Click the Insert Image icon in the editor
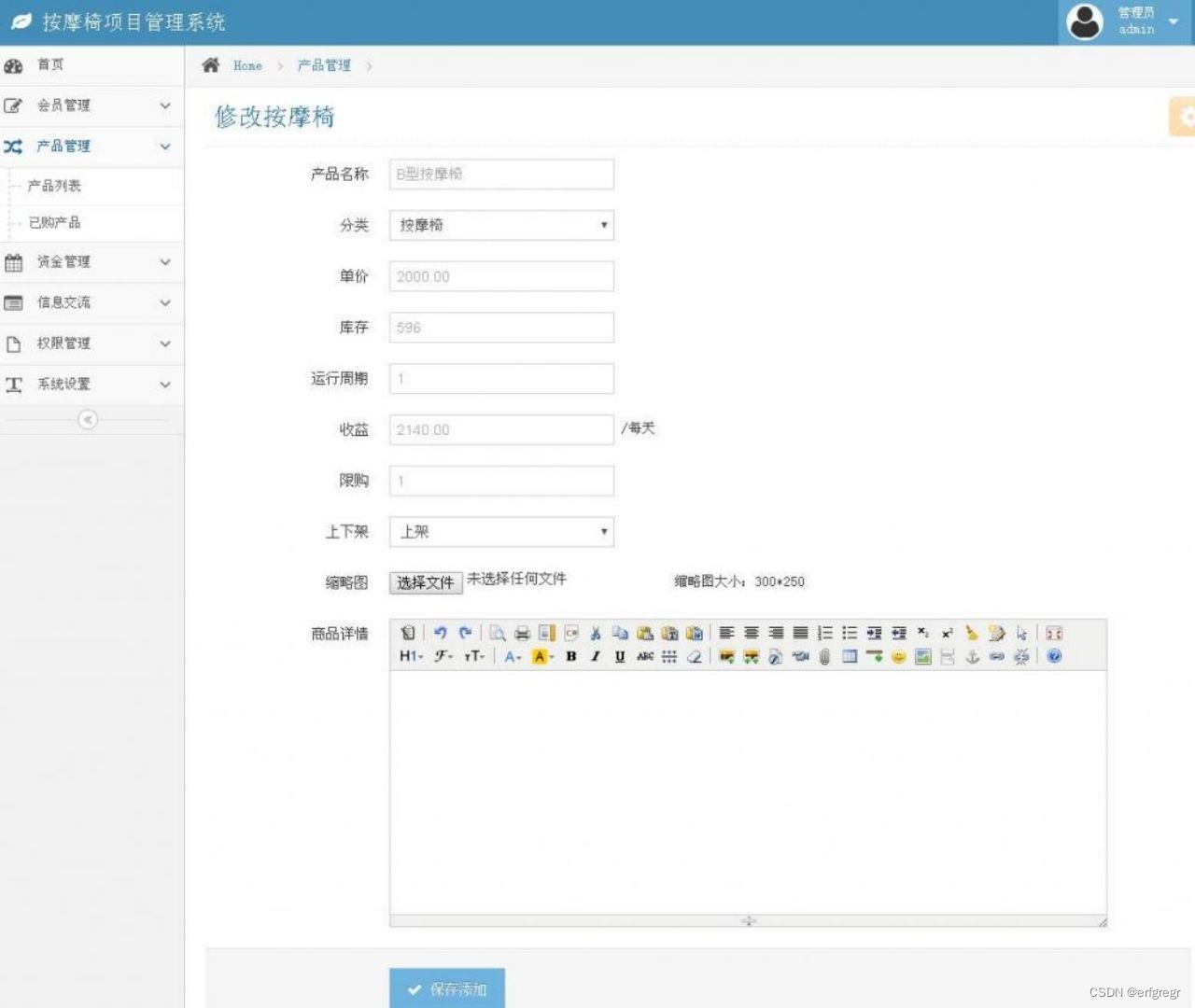The height and width of the screenshot is (1008, 1195). click(x=922, y=656)
